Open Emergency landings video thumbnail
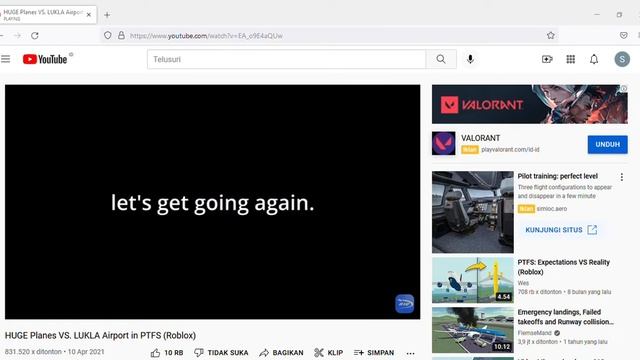 [473, 330]
